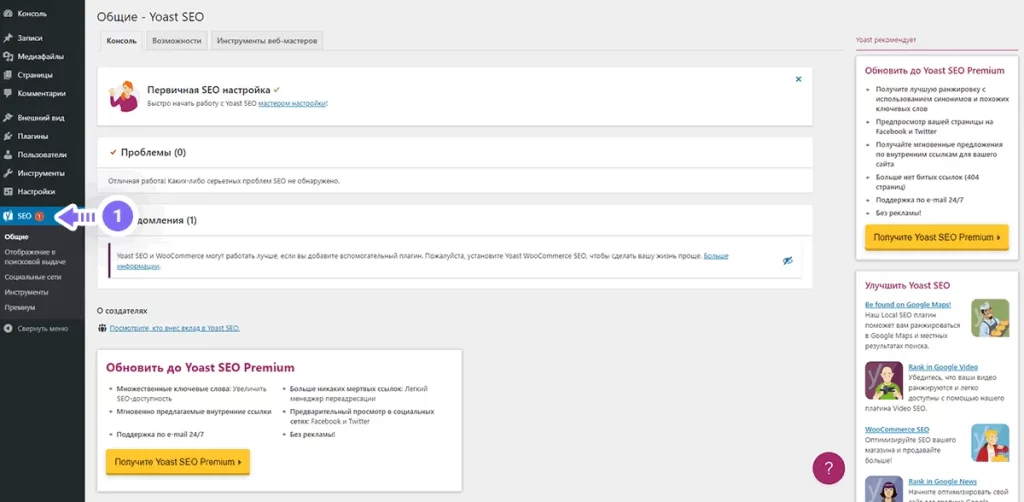Switch to the Консоль tab
This screenshot has height=502, width=1024.
pos(121,40)
